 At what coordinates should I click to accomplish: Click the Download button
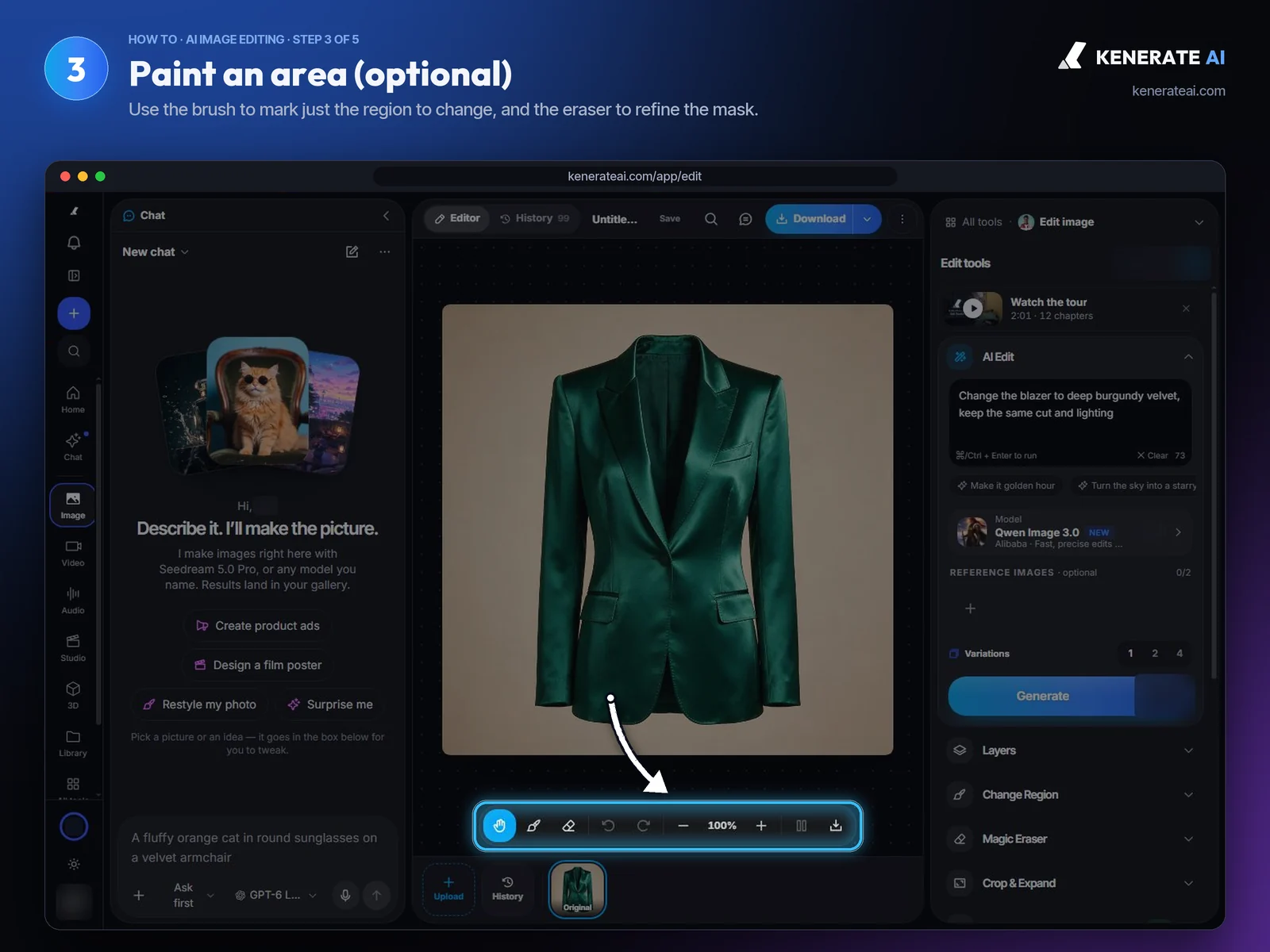click(810, 219)
